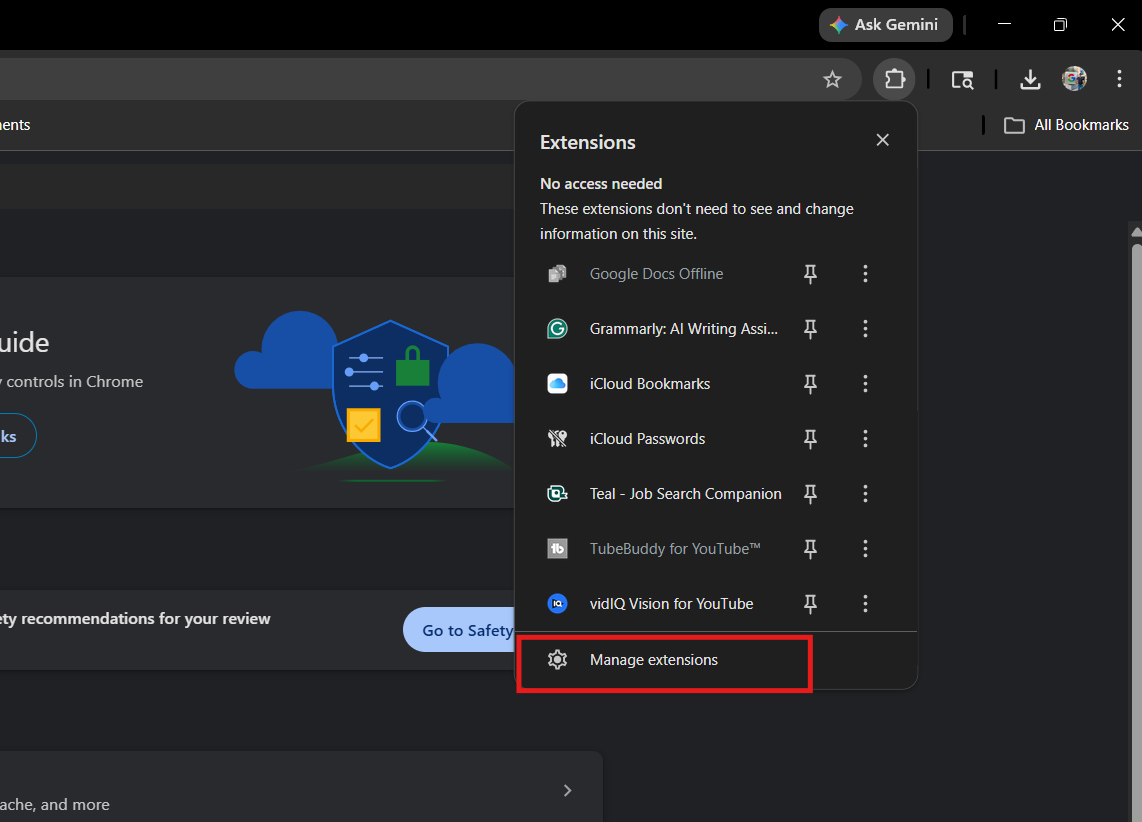Open more options for Grammarly
1142x822 pixels.
[865, 329]
